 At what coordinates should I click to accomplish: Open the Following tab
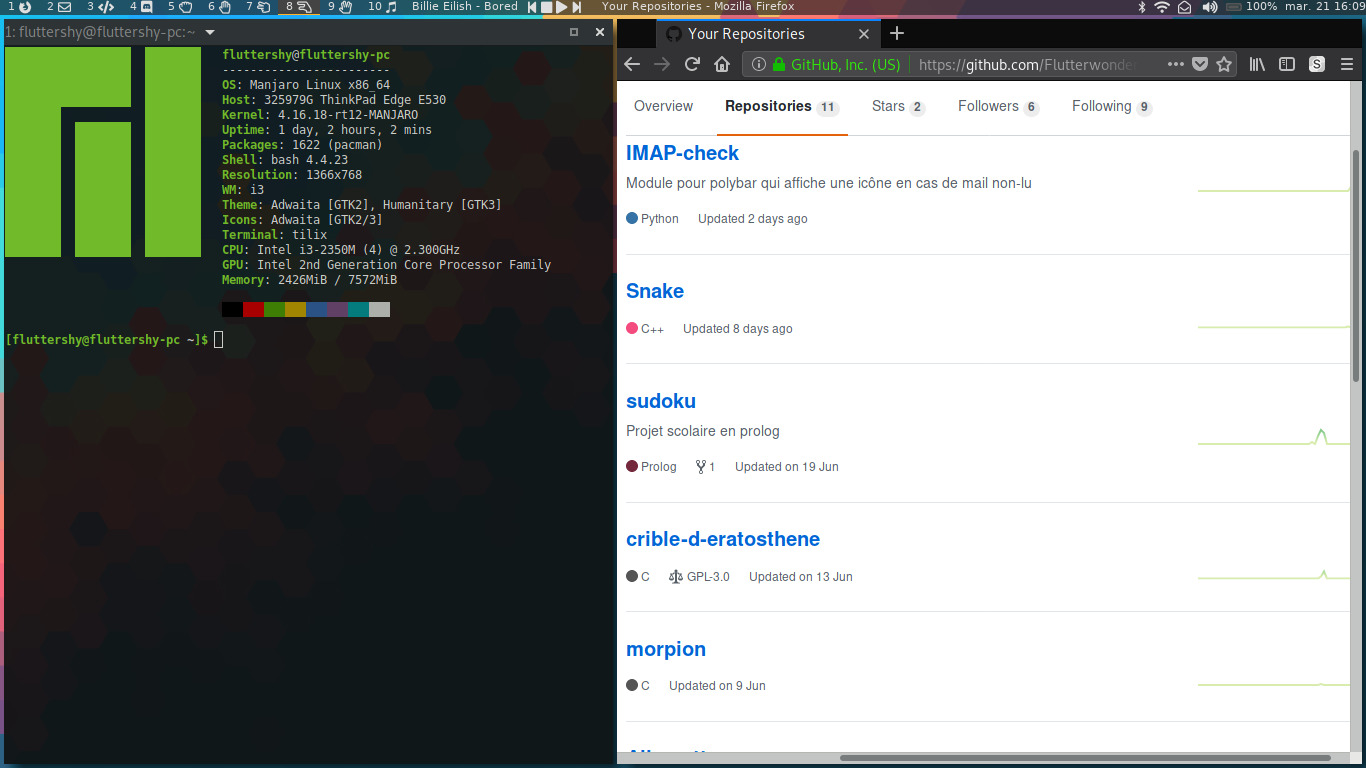[1112, 106]
